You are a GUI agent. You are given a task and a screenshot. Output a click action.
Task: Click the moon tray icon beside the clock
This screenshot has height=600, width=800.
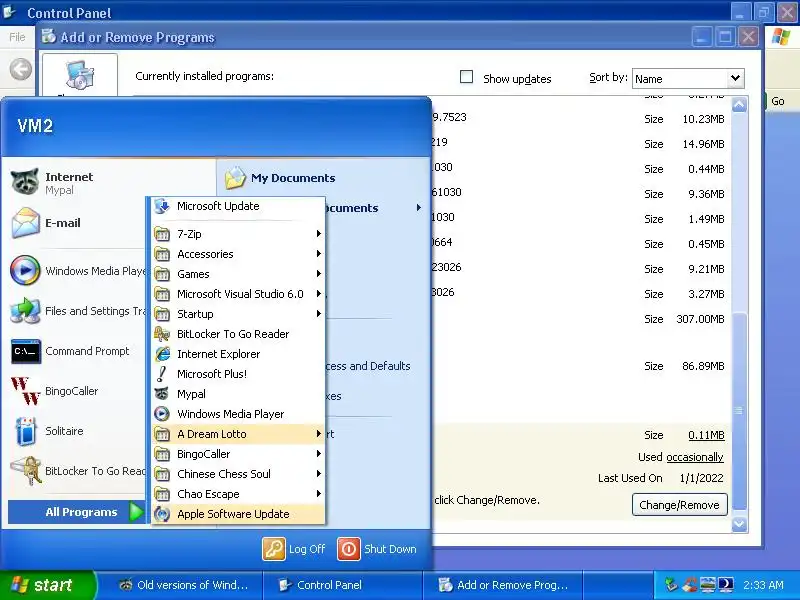tap(726, 584)
